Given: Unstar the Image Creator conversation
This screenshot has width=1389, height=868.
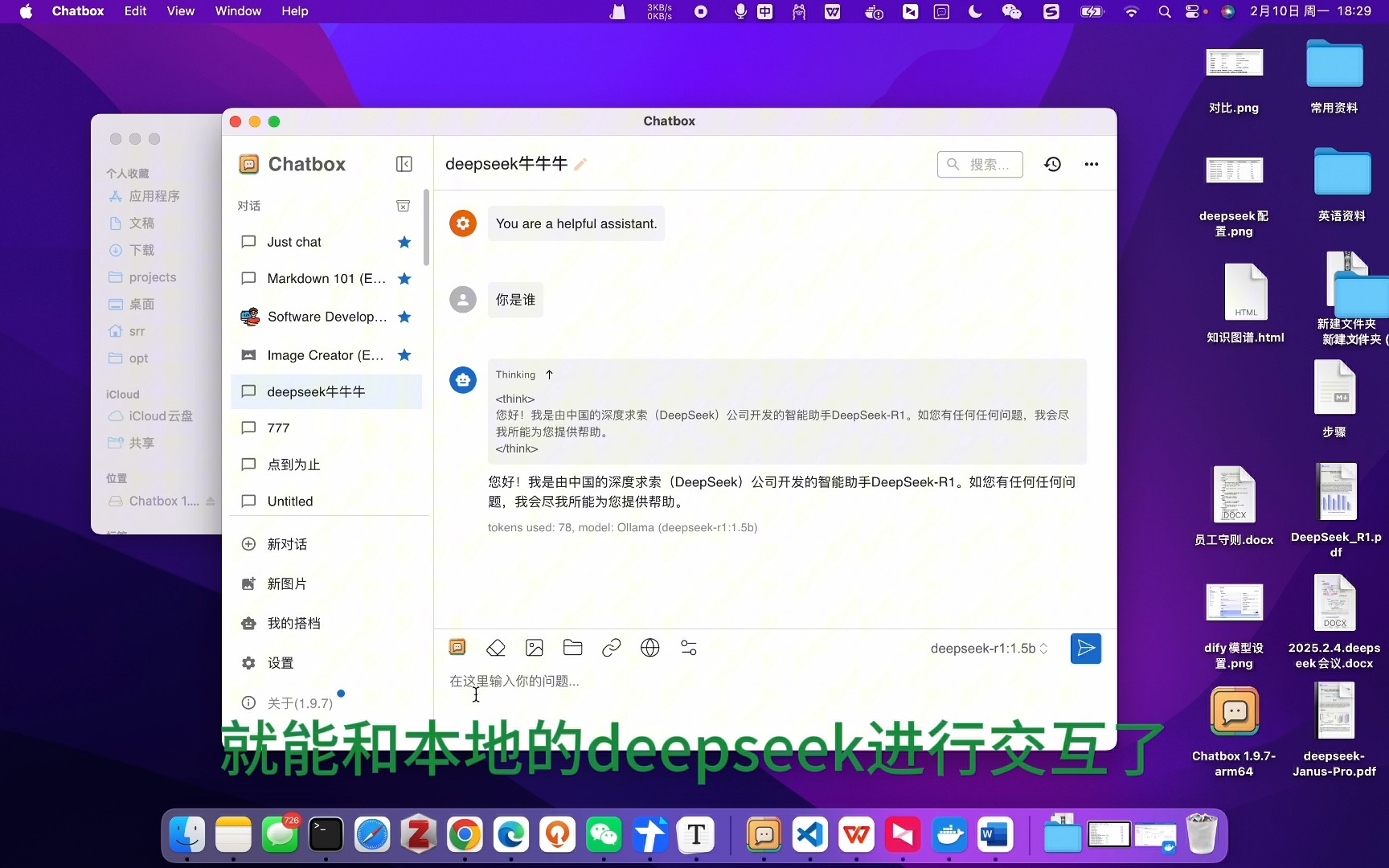Looking at the screenshot, I should coord(404,355).
